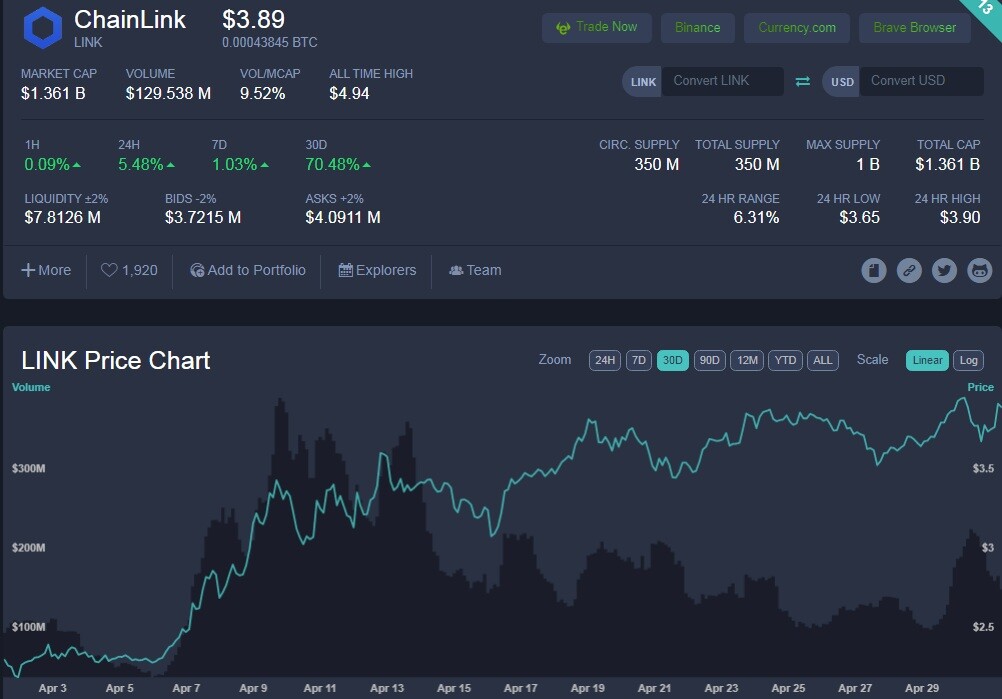Expand the More options

tap(46, 270)
